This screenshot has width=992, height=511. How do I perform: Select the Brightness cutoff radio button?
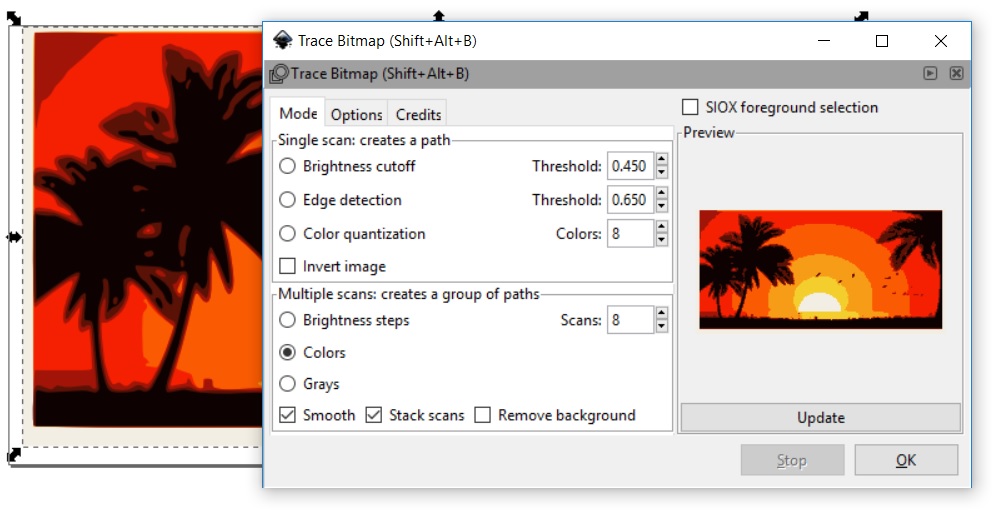[x=288, y=166]
